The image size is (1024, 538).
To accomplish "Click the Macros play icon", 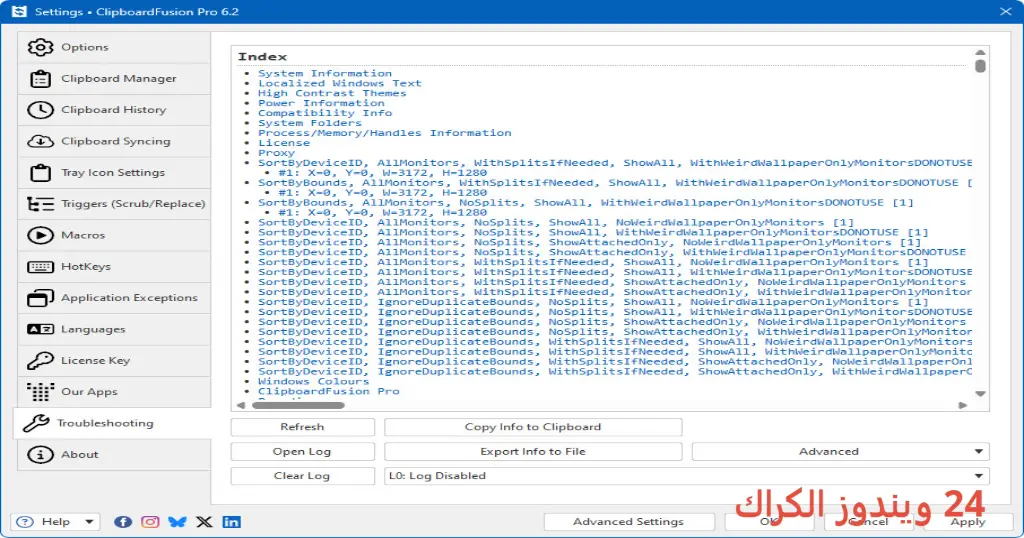I will (x=40, y=235).
